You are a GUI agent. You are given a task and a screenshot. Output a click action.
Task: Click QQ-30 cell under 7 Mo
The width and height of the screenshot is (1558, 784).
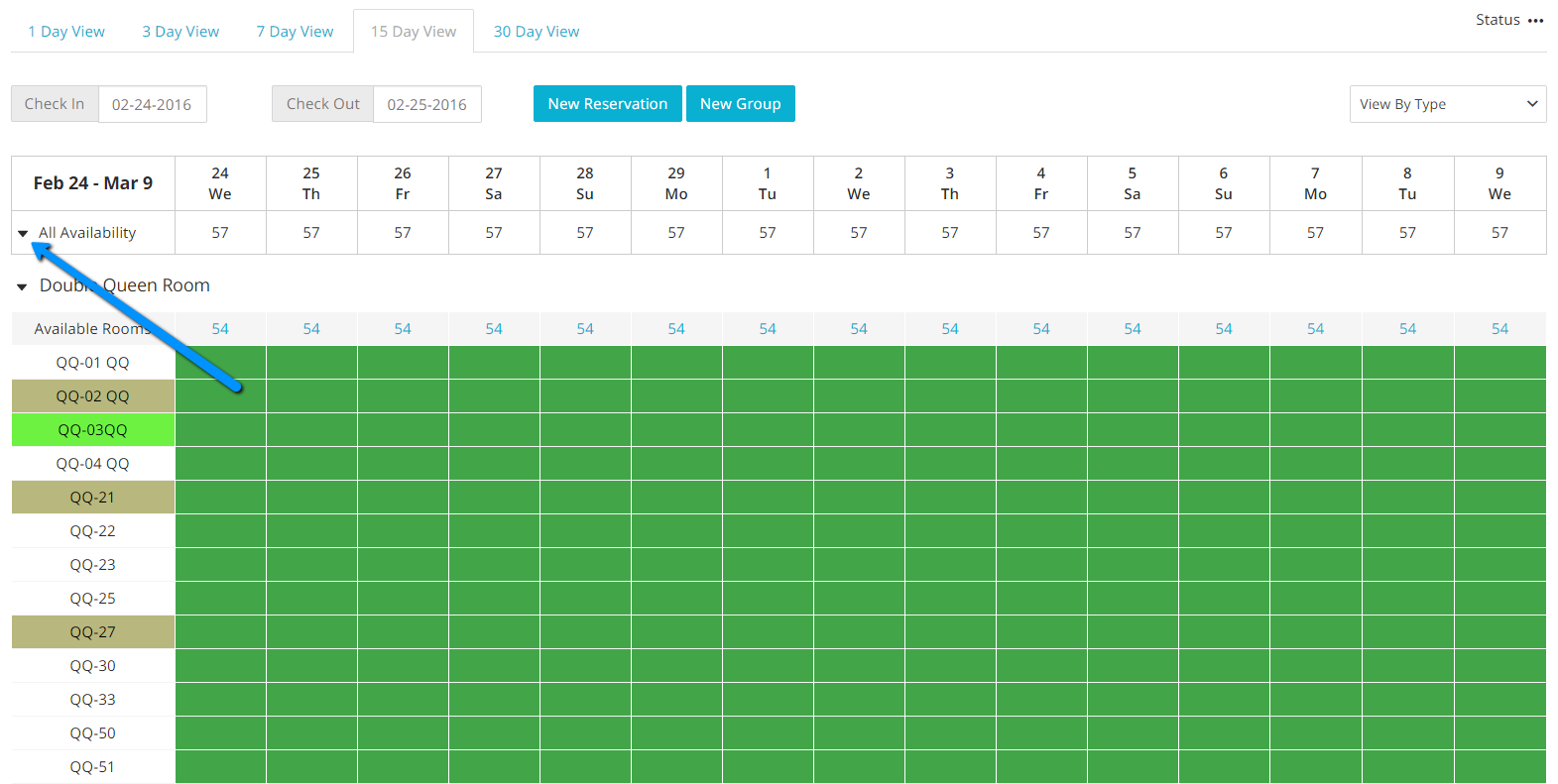point(1315,666)
